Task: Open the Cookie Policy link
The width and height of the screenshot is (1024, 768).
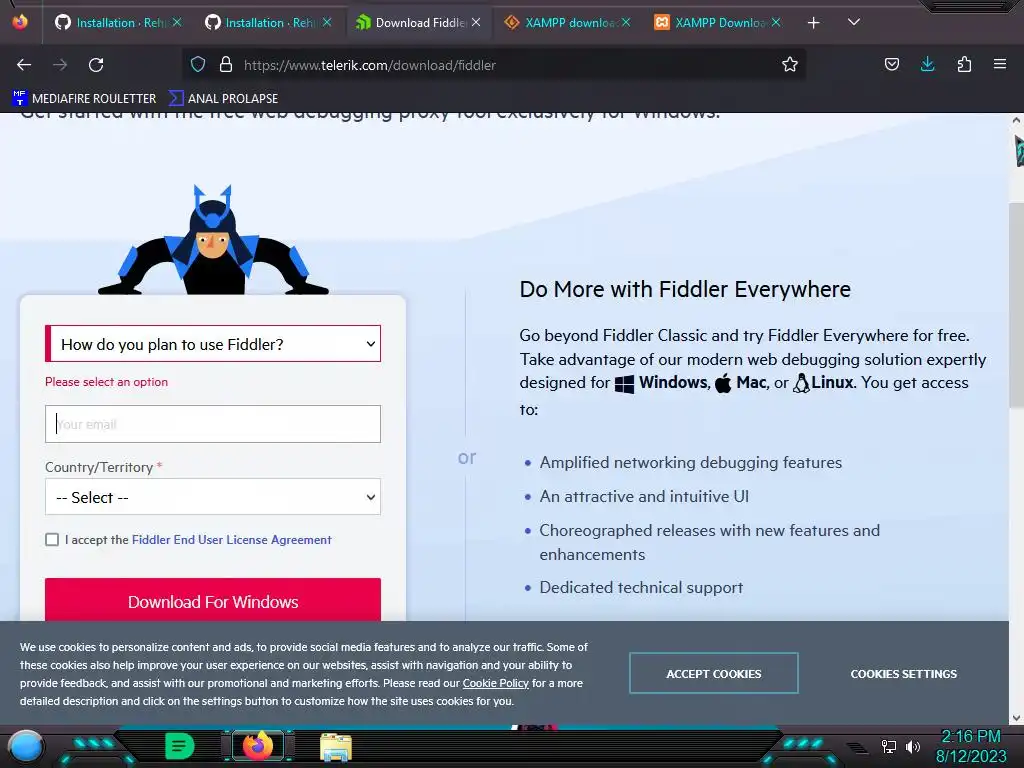Action: pyautogui.click(x=496, y=683)
